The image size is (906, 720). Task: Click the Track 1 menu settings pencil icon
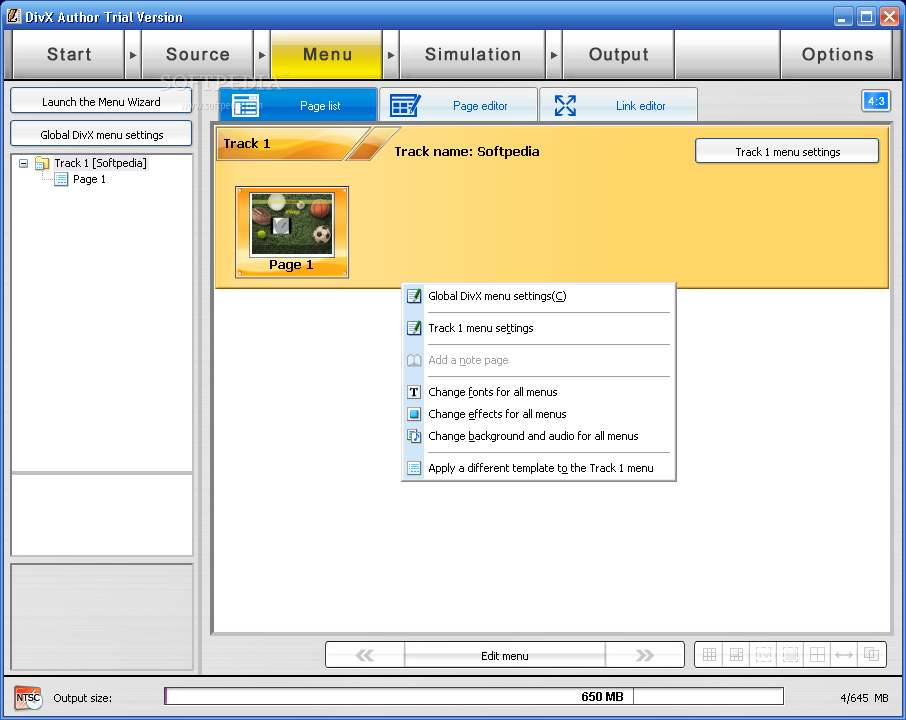click(414, 328)
